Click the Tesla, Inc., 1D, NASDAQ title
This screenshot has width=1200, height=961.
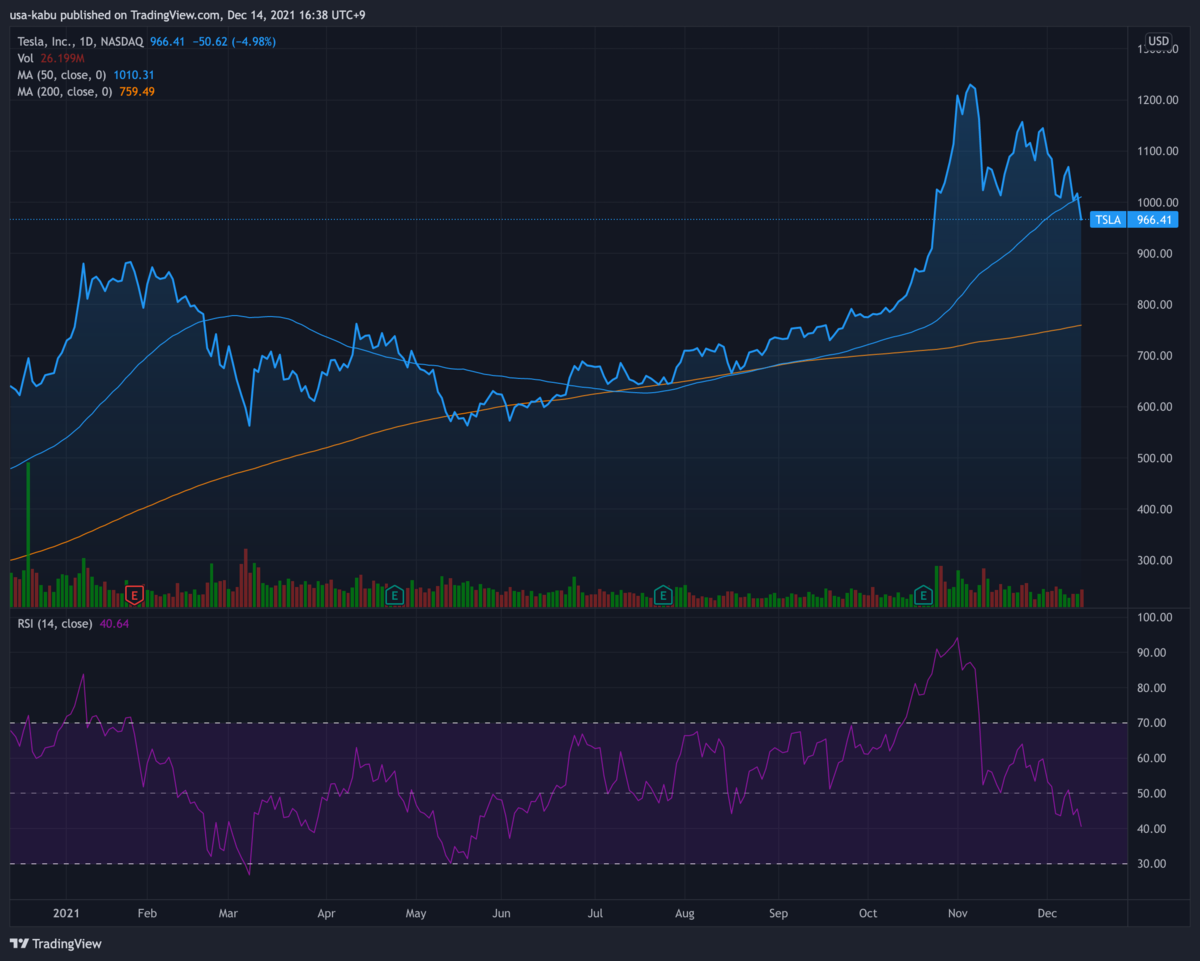(x=79, y=42)
